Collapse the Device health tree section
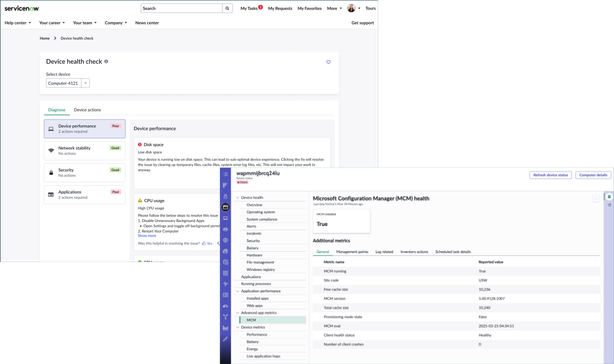 [237, 198]
